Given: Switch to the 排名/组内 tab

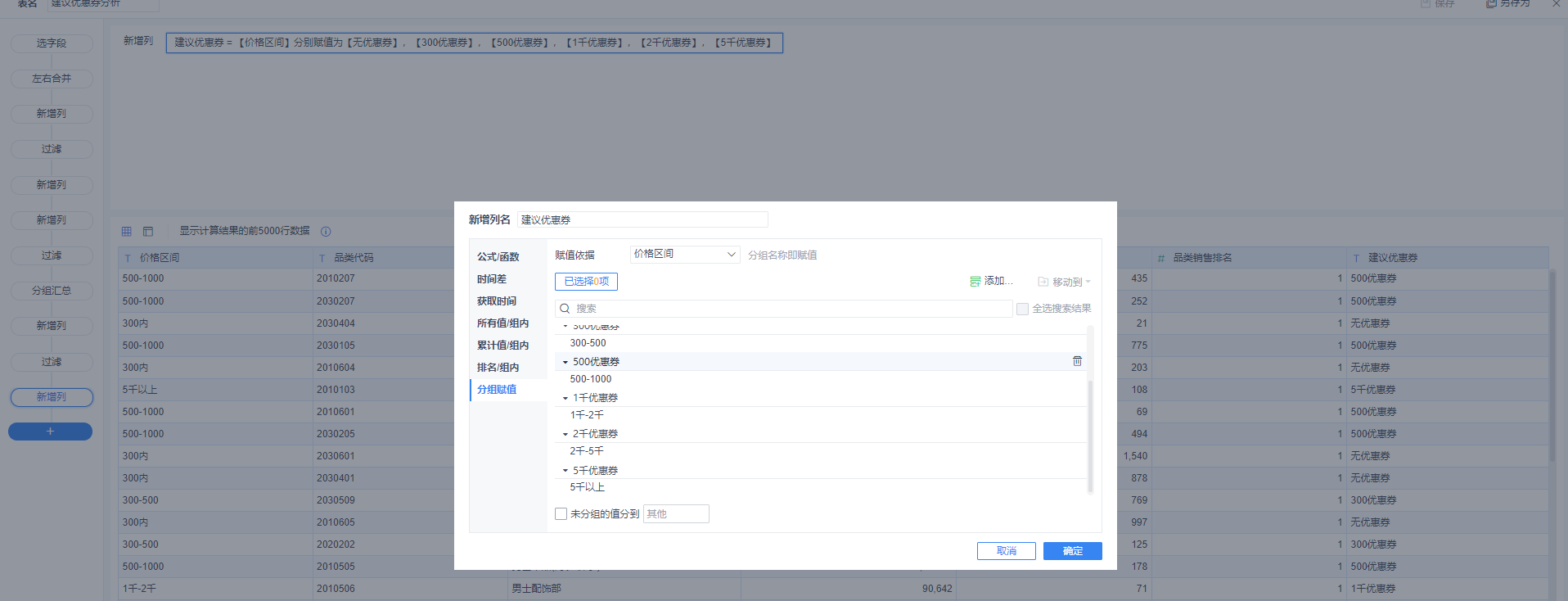Looking at the screenshot, I should click(498, 368).
